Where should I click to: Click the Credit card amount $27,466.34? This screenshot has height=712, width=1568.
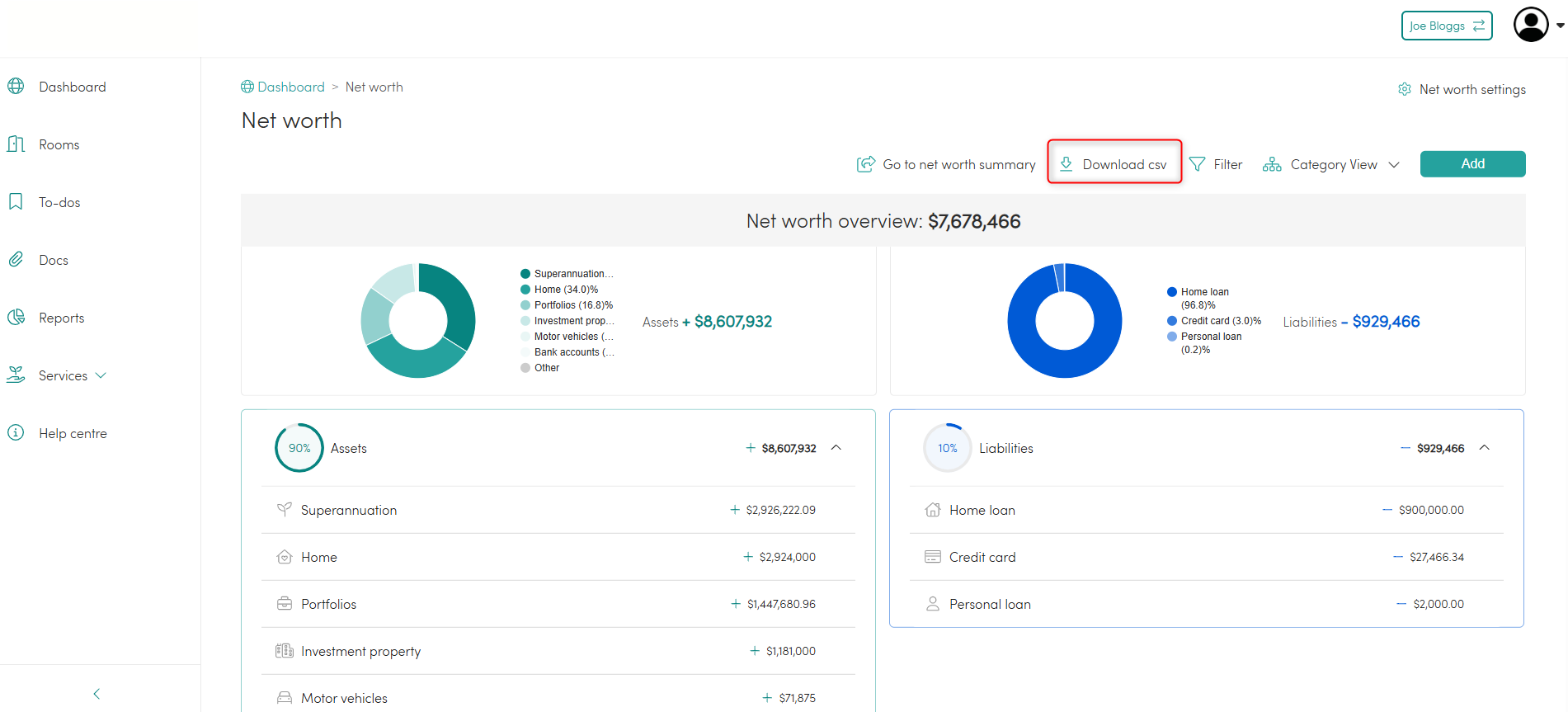tap(1437, 557)
